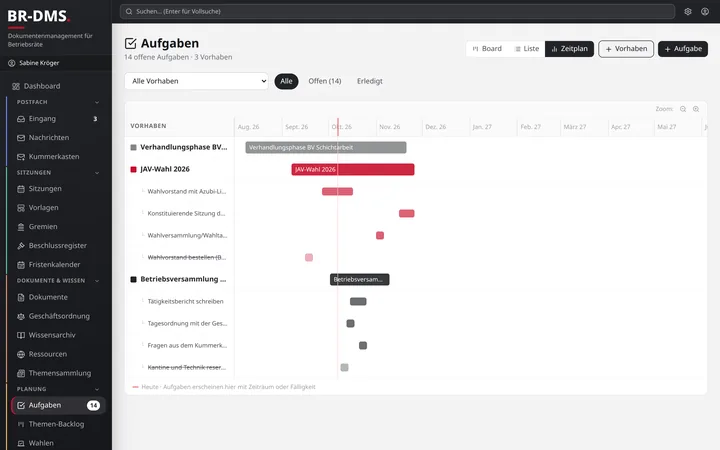Click the Nachrichten envelope icon
The height and width of the screenshot is (450, 720).
[21, 138]
